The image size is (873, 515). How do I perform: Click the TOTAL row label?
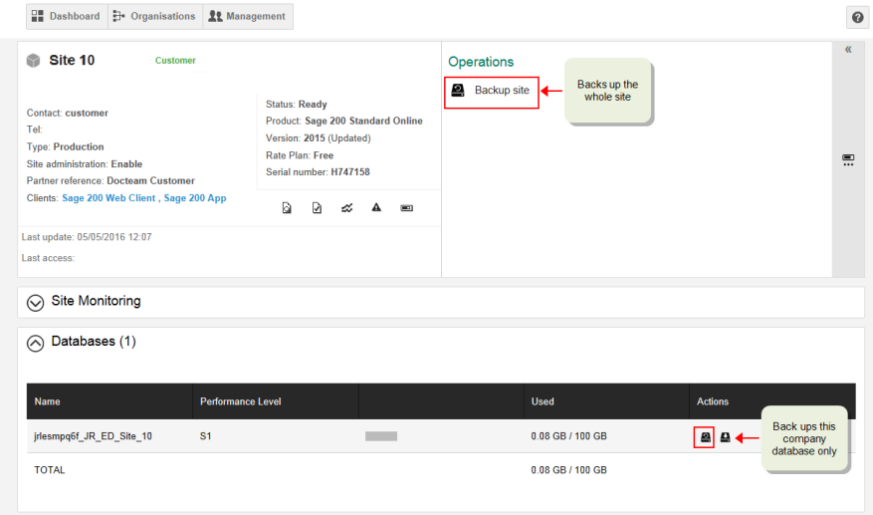tap(50, 470)
